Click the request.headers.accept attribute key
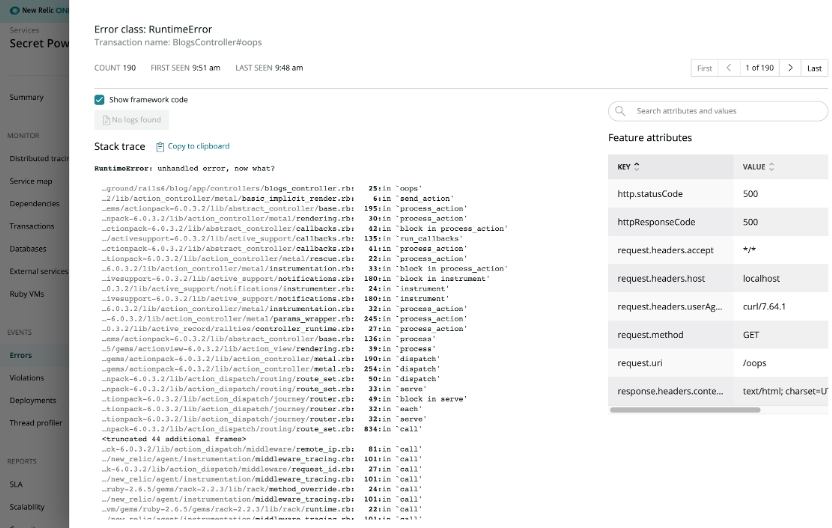Viewport: 832px width, 528px height. click(x=665, y=250)
